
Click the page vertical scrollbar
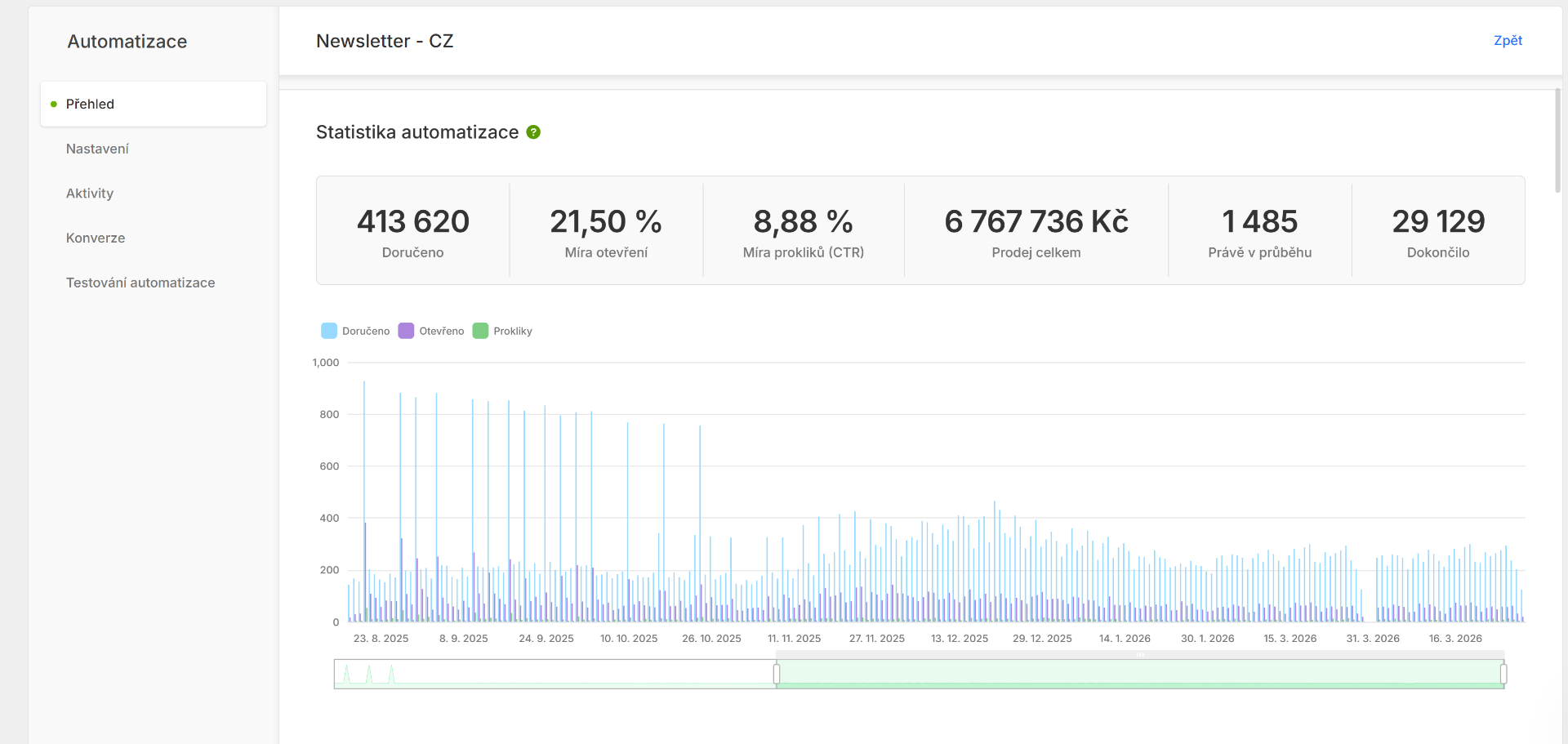[x=1558, y=140]
